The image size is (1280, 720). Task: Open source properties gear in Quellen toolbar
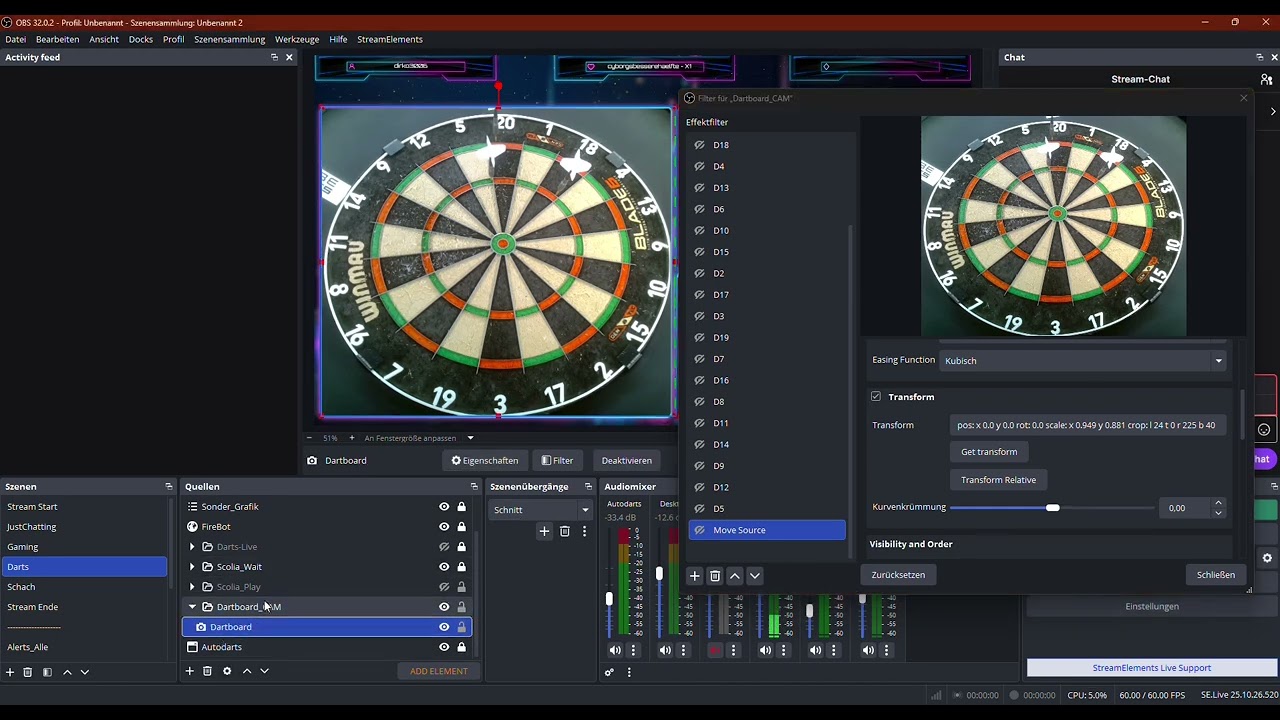click(x=227, y=671)
